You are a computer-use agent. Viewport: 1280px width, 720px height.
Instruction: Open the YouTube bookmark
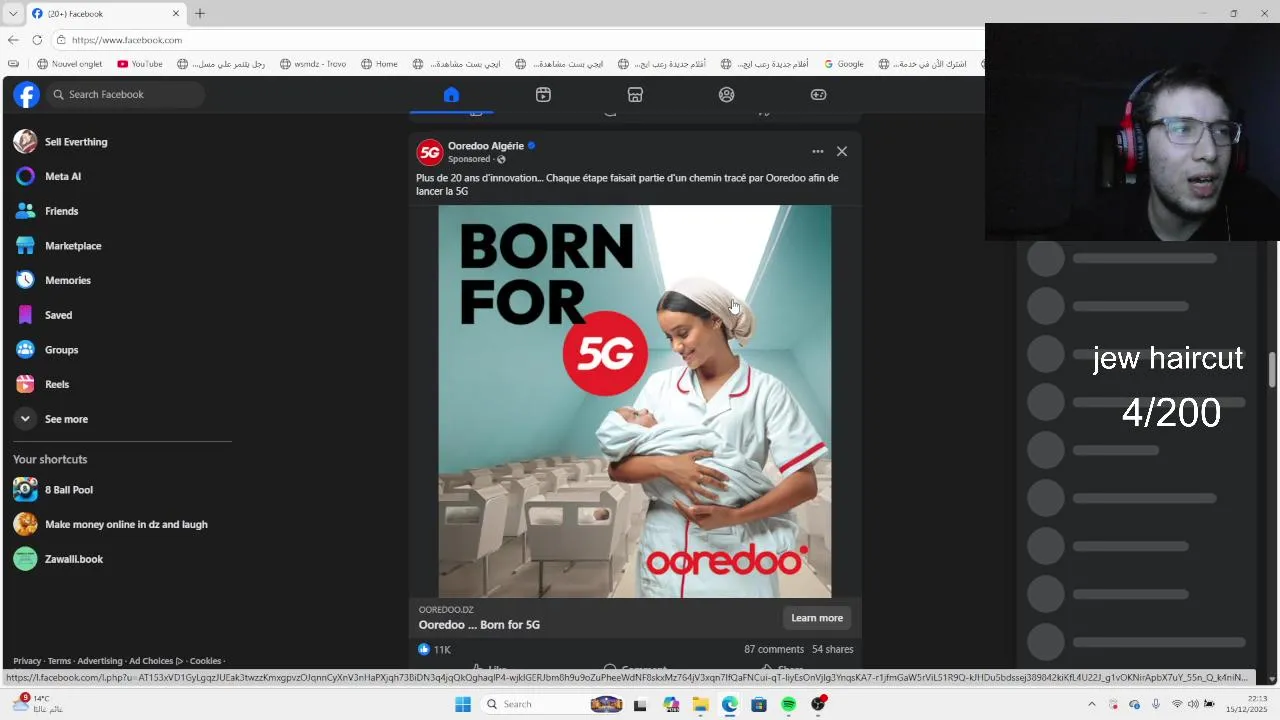point(140,64)
